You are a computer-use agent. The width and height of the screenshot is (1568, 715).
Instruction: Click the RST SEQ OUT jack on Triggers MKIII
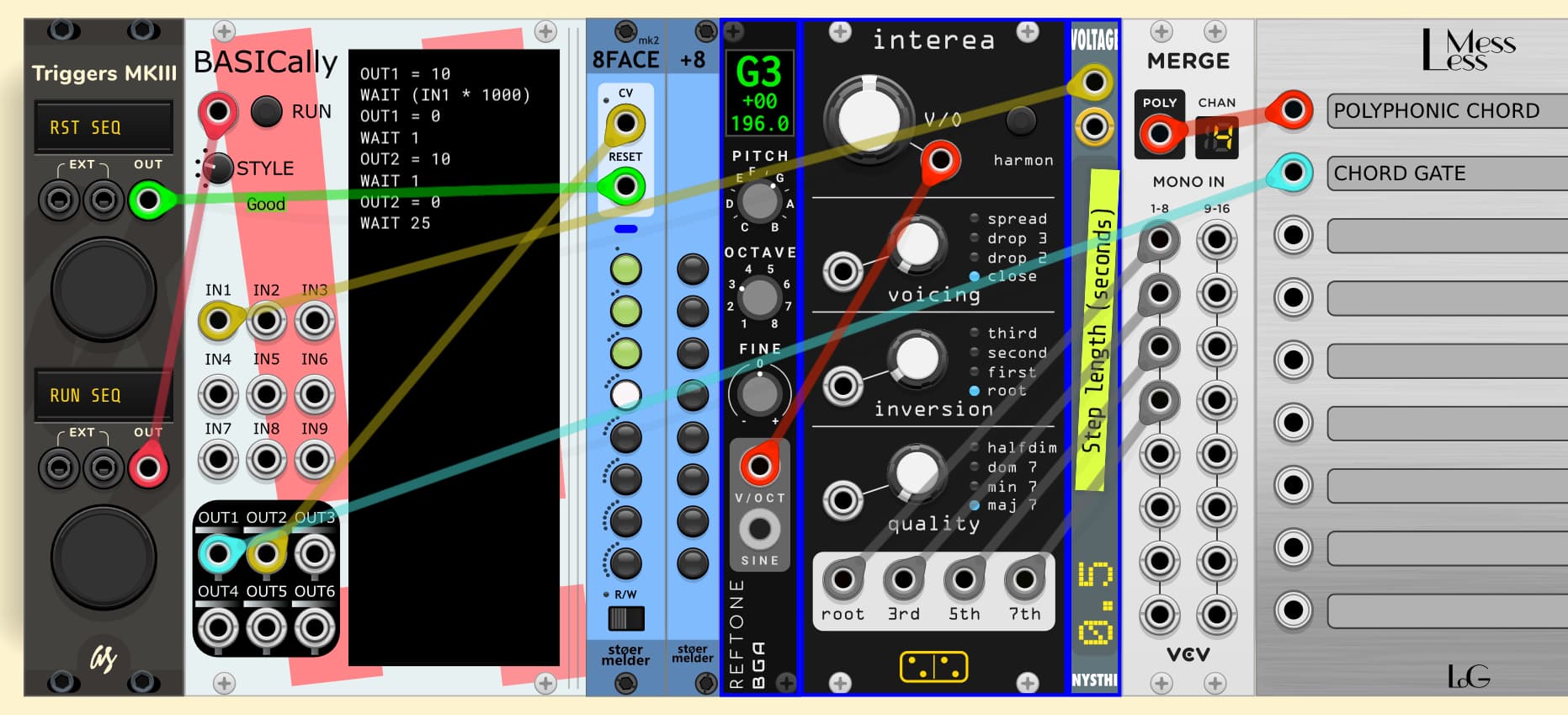point(148,200)
